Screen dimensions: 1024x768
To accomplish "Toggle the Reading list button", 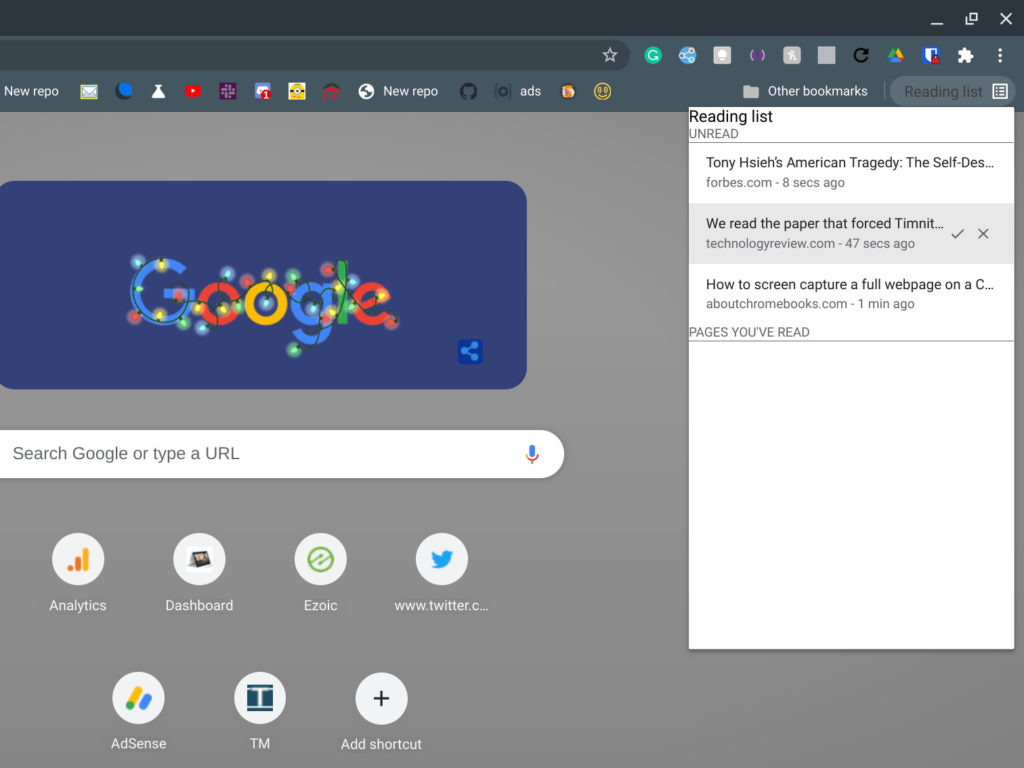I will tap(953, 91).
